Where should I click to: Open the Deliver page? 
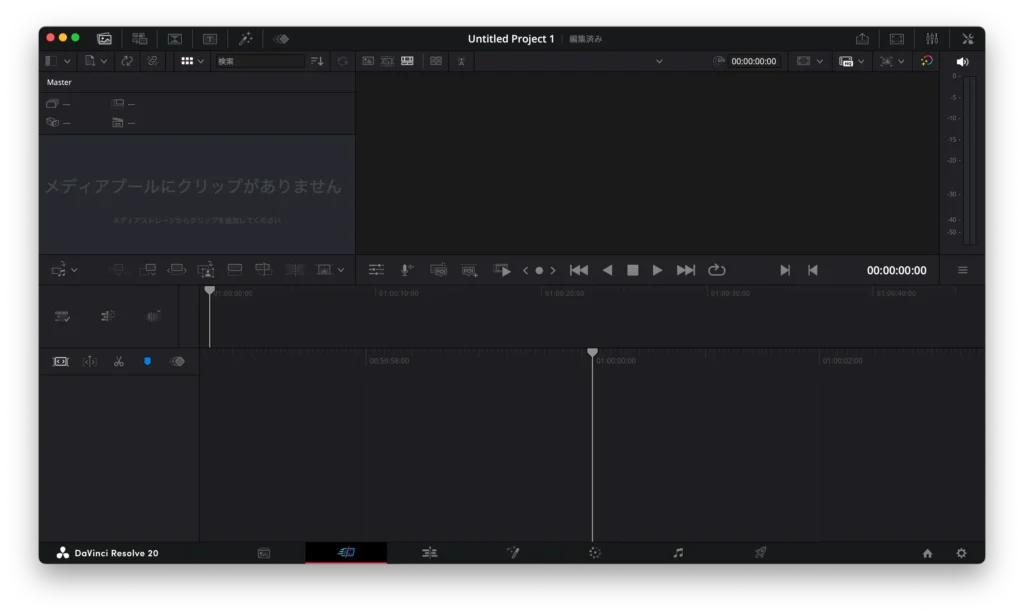pyautogui.click(x=760, y=551)
